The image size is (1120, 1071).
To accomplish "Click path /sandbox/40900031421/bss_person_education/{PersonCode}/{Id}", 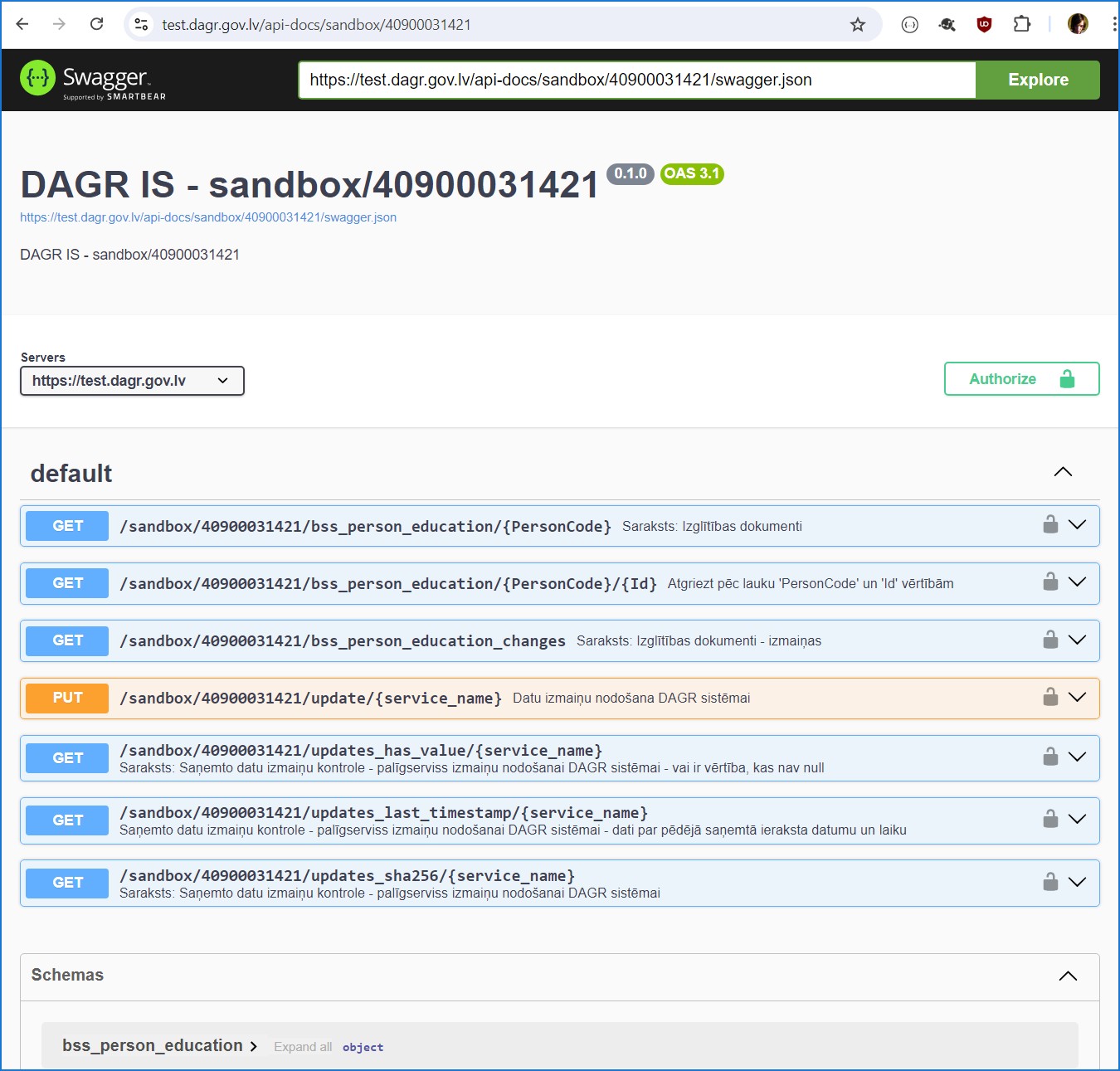I will point(388,583).
